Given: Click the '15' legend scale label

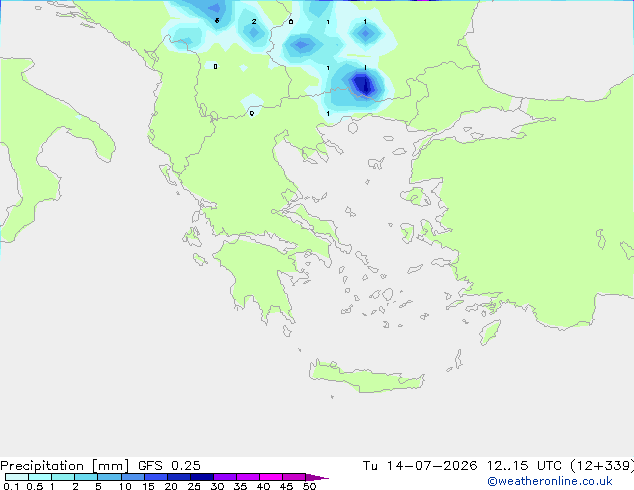Looking at the screenshot, I should point(148,486).
